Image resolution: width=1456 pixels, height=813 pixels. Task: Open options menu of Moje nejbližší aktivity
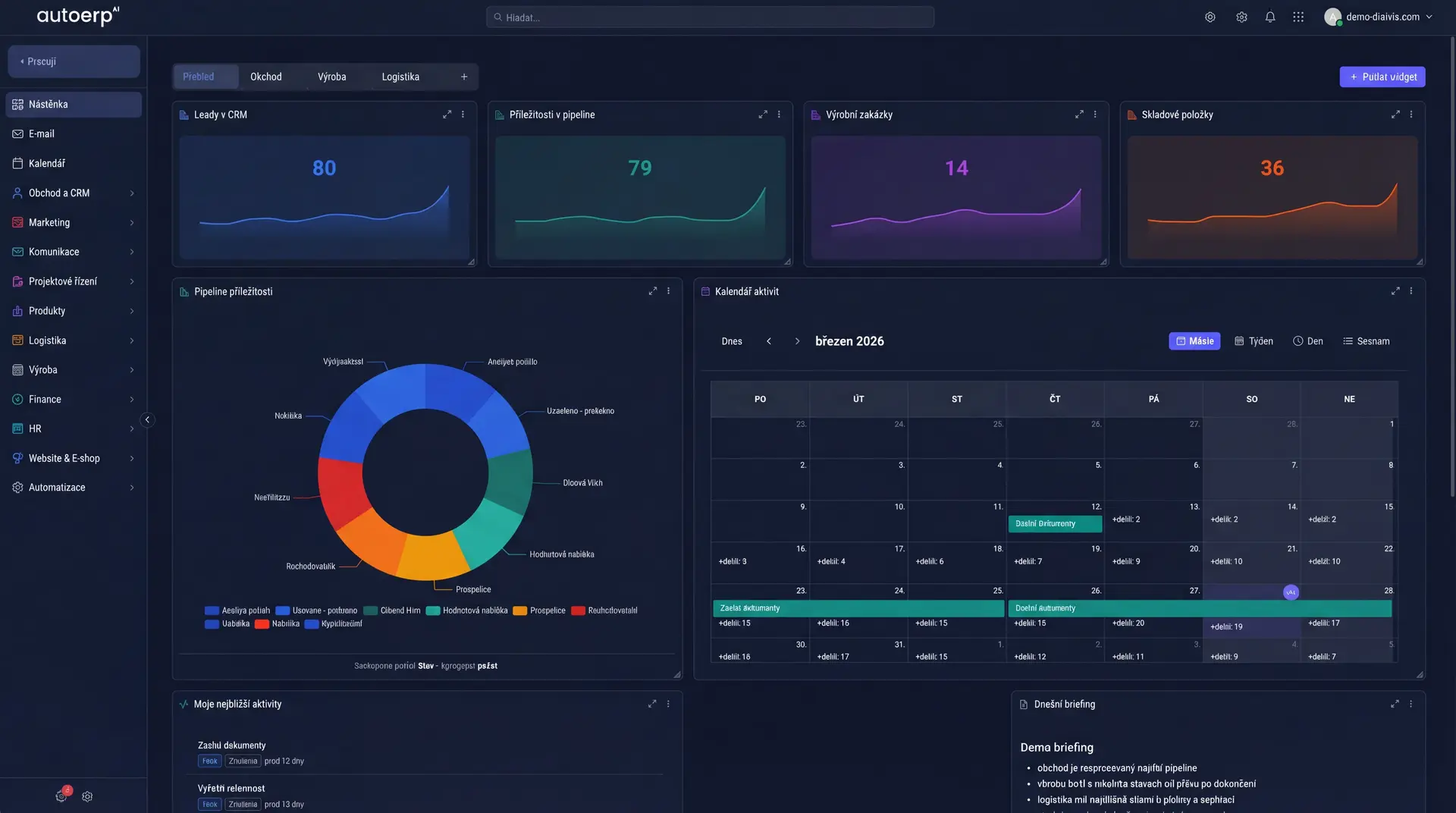tap(668, 705)
